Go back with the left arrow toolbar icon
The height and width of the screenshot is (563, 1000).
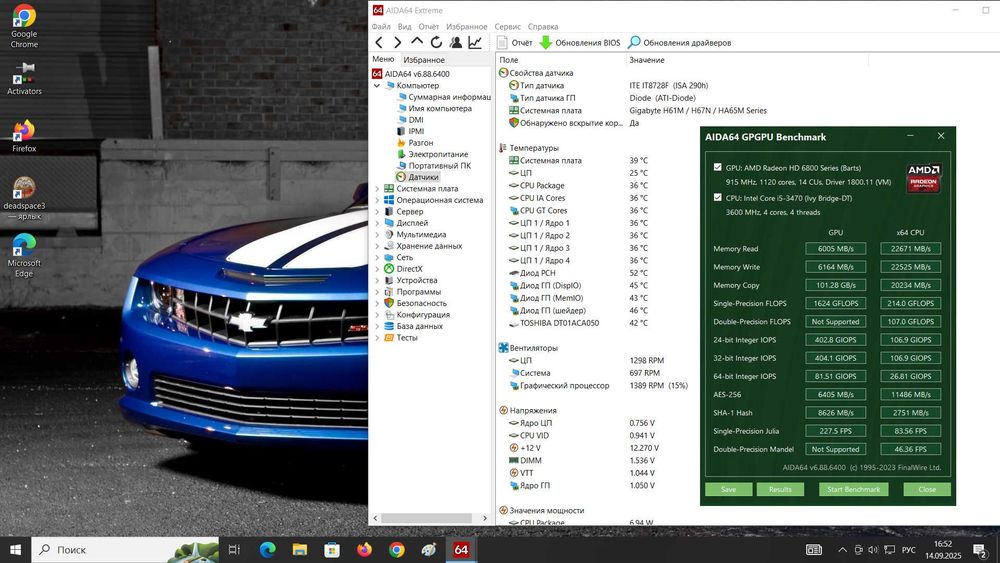point(379,43)
